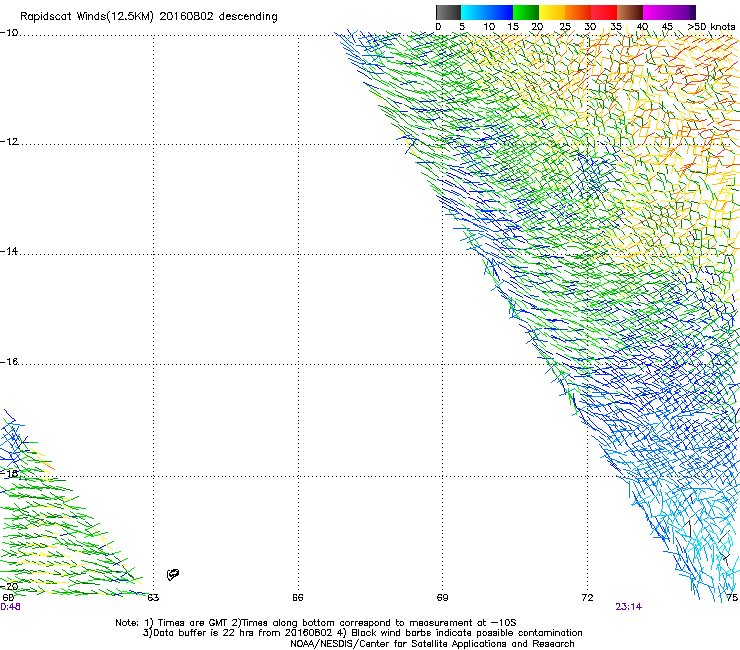Click the title 'Rapidscat Winds(12.5KM) 20160802 descending'
The height and width of the screenshot is (650, 740).
(x=149, y=17)
